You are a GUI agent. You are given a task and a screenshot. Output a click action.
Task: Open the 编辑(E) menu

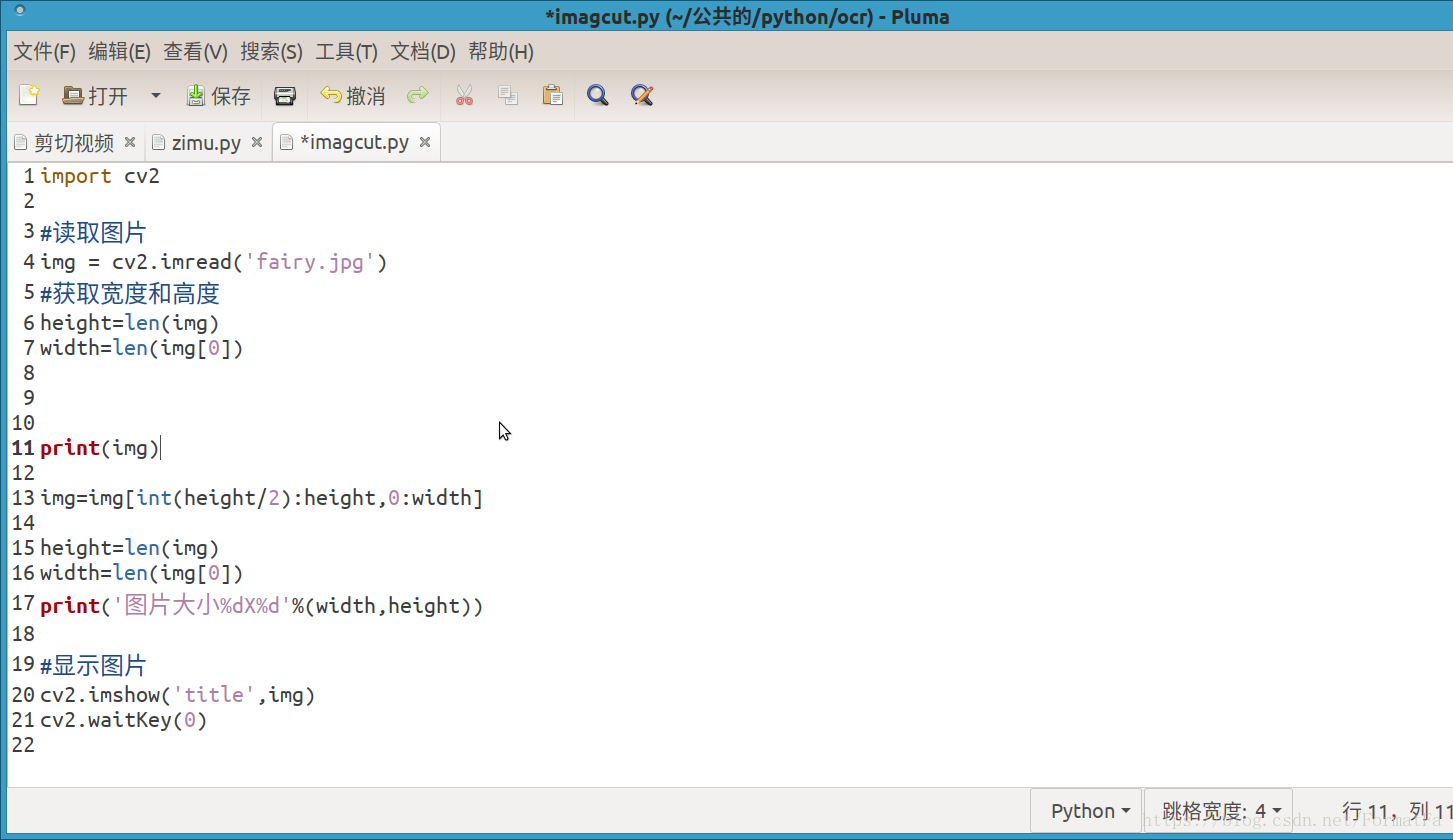point(120,52)
